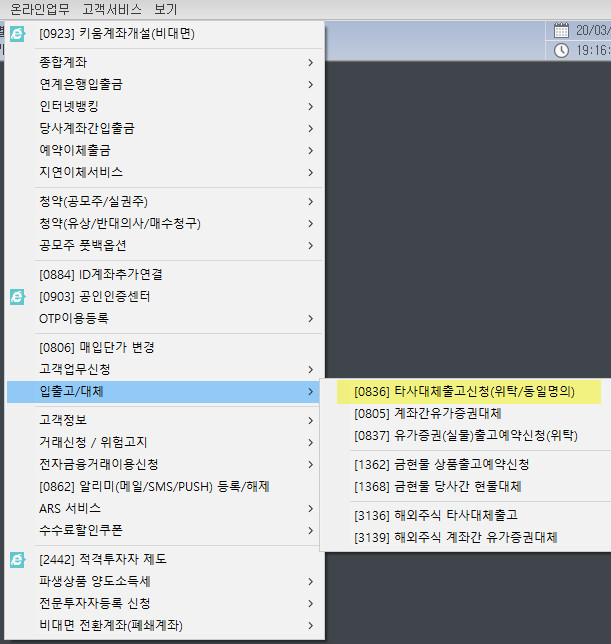Select [0806] 매입단가 변경

point(164,347)
